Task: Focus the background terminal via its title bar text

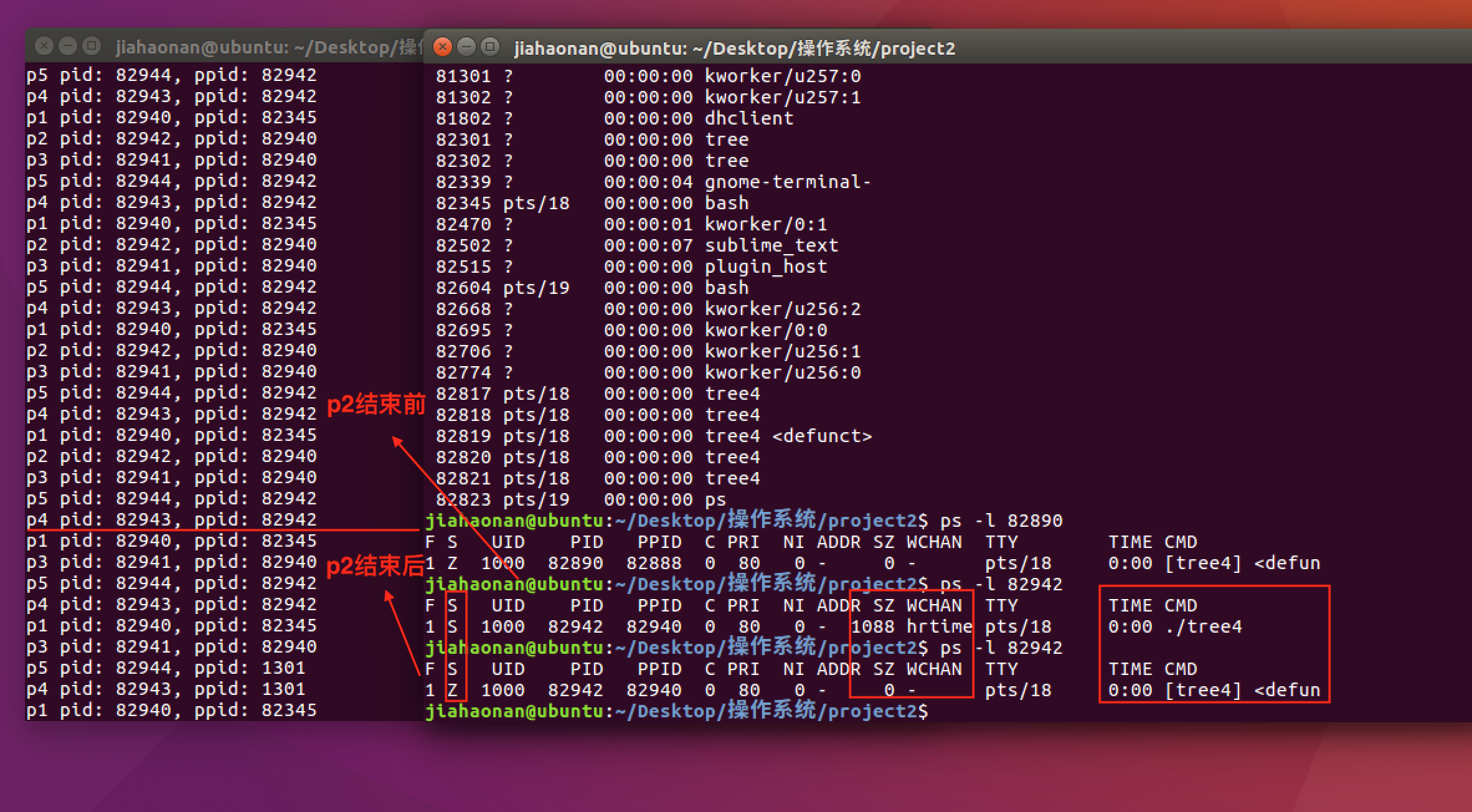Action: tap(268, 47)
